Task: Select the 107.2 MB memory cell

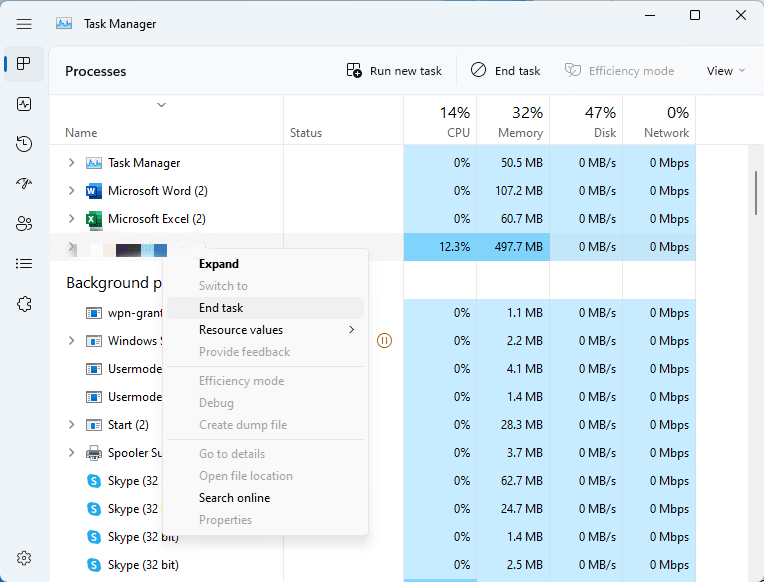Action: 513,191
